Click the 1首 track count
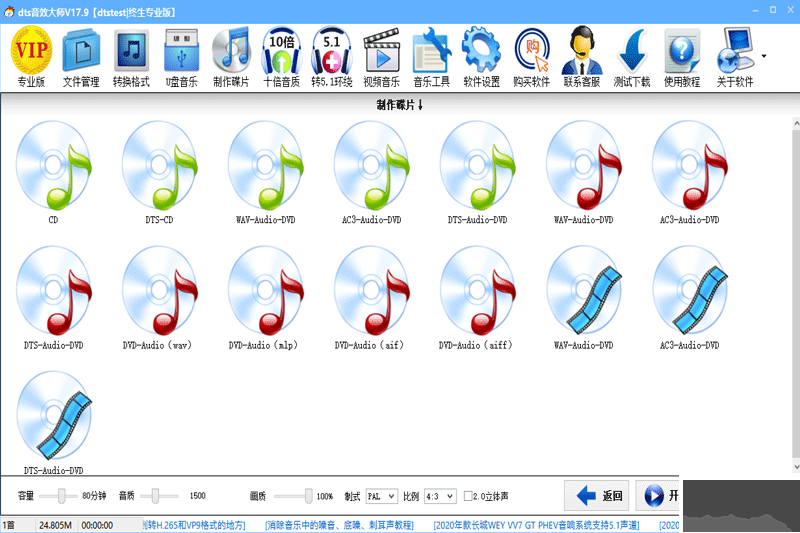Screen dimensions: 800x533 (9, 525)
